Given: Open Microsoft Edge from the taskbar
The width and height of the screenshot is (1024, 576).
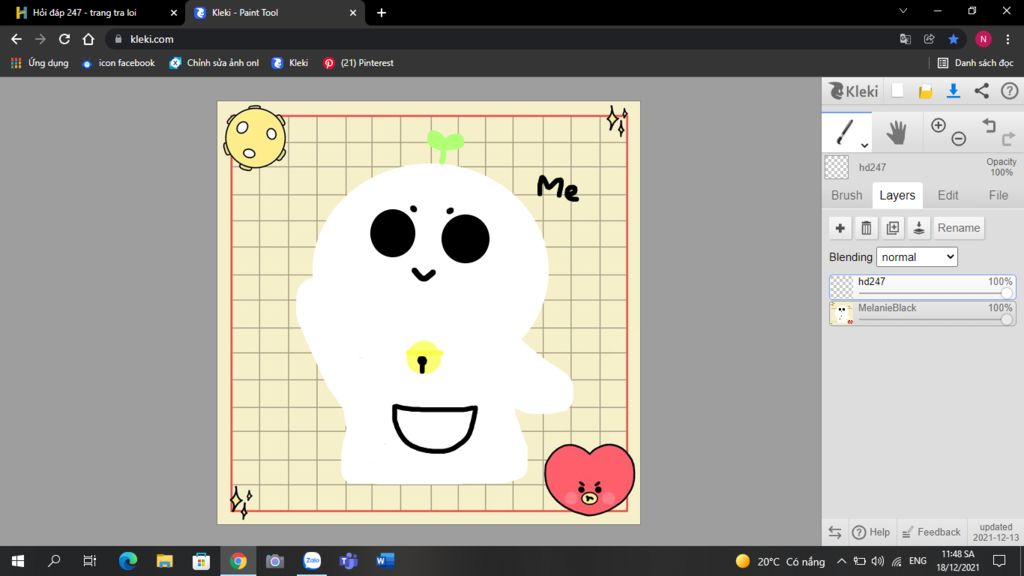Looking at the screenshot, I should pos(128,561).
